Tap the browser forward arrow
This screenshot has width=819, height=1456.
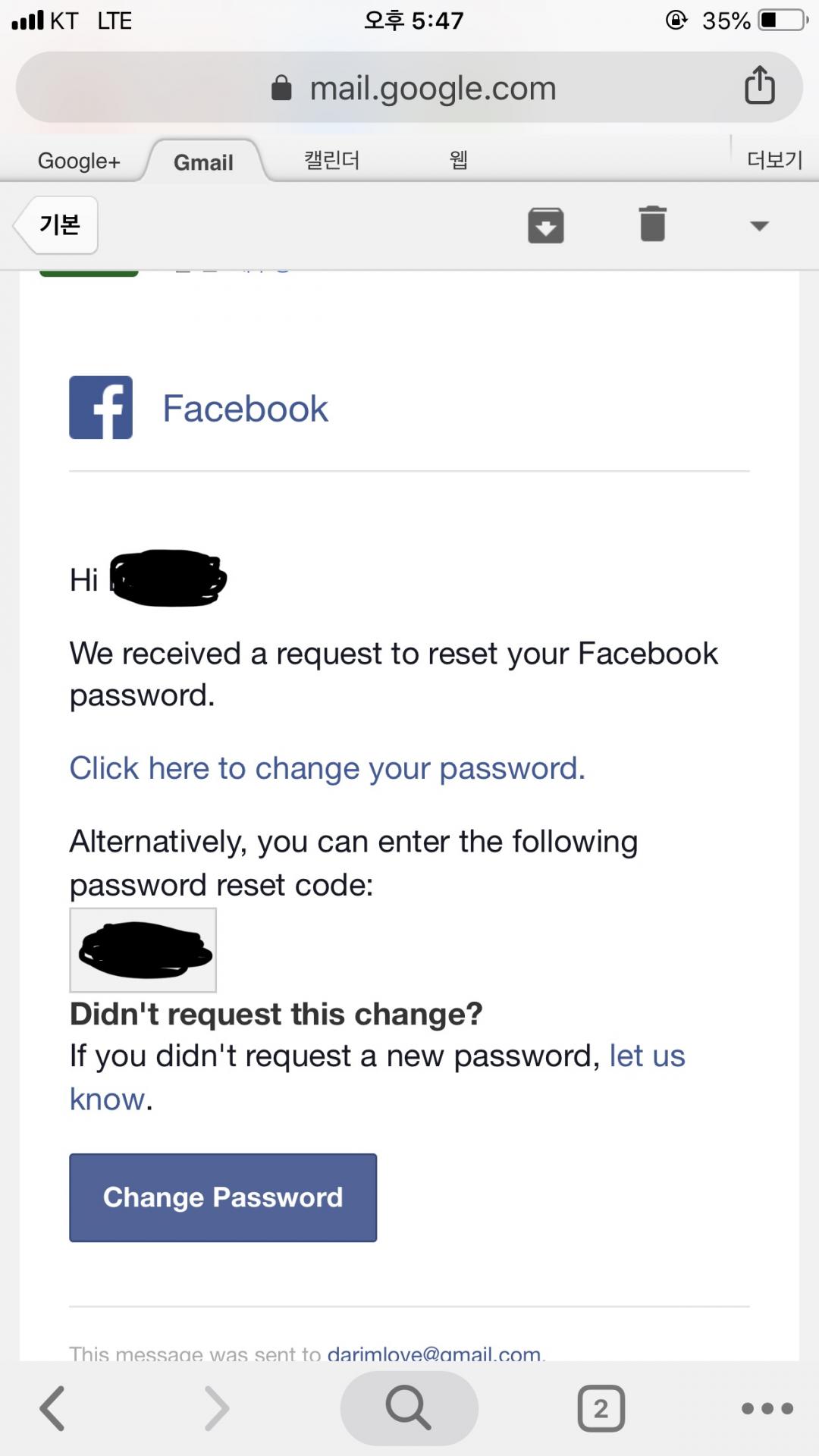217,1408
